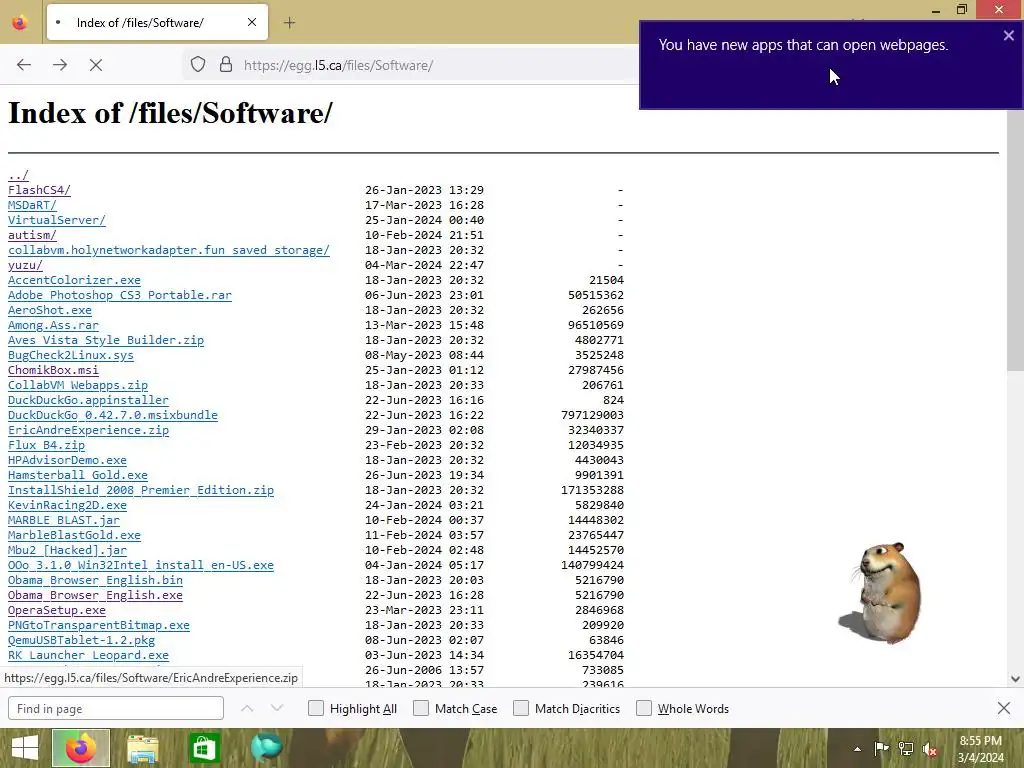Enable Match Case checkbox
The height and width of the screenshot is (768, 1024).
[421, 708]
